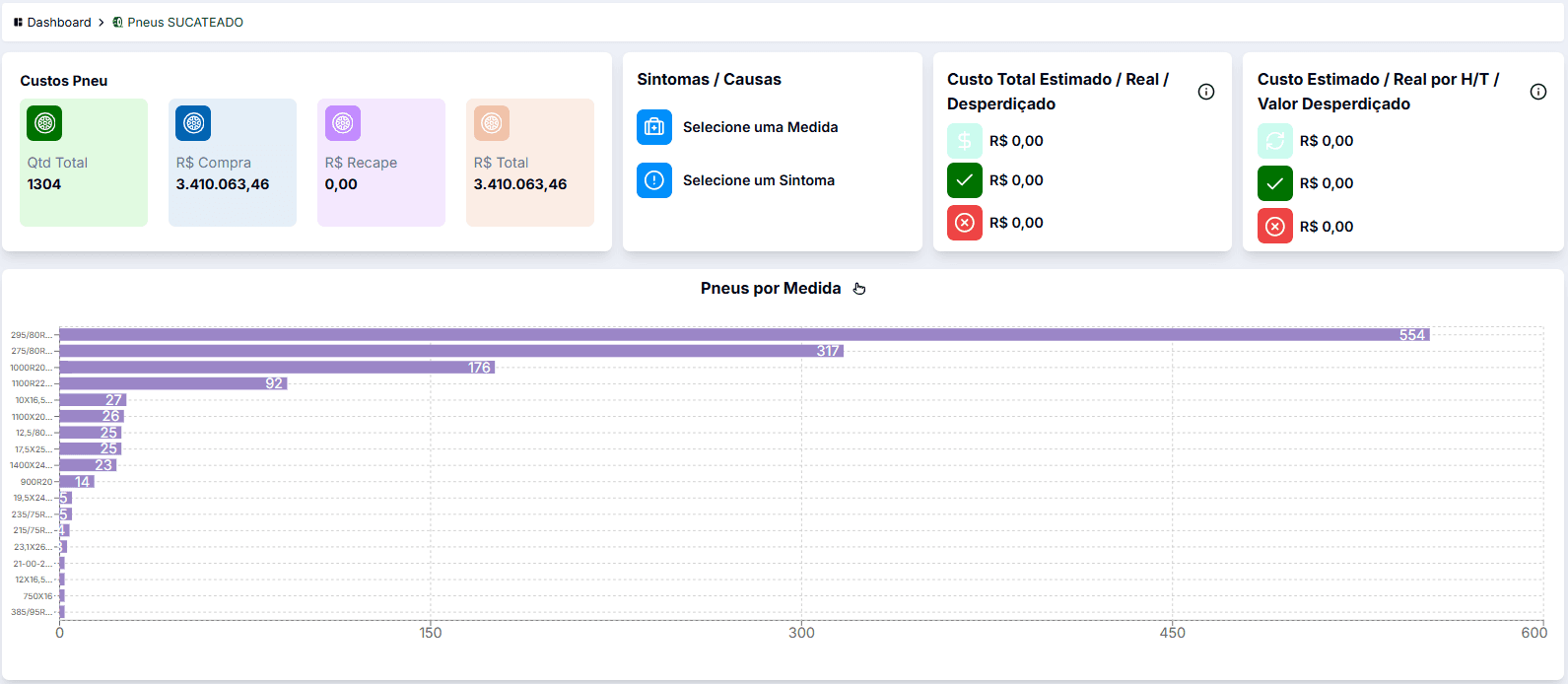Click the 600 x-axis tick label
Screen dimensions: 1568x684
click(1534, 633)
